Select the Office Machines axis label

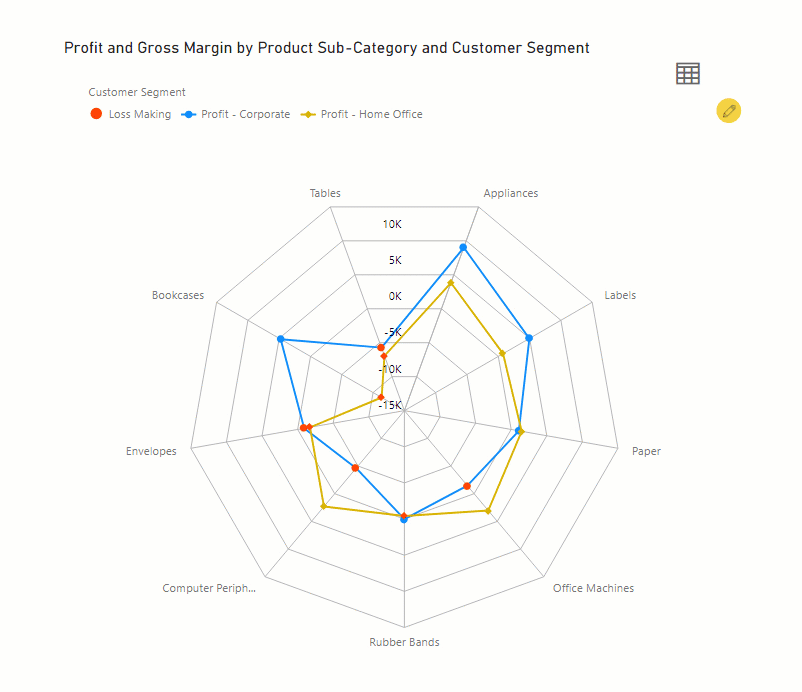point(593,588)
